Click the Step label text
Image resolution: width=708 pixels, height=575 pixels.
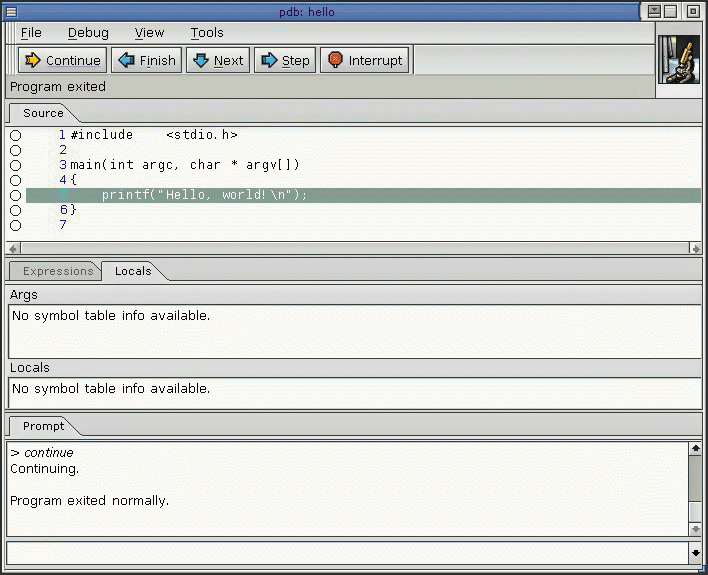pos(296,61)
